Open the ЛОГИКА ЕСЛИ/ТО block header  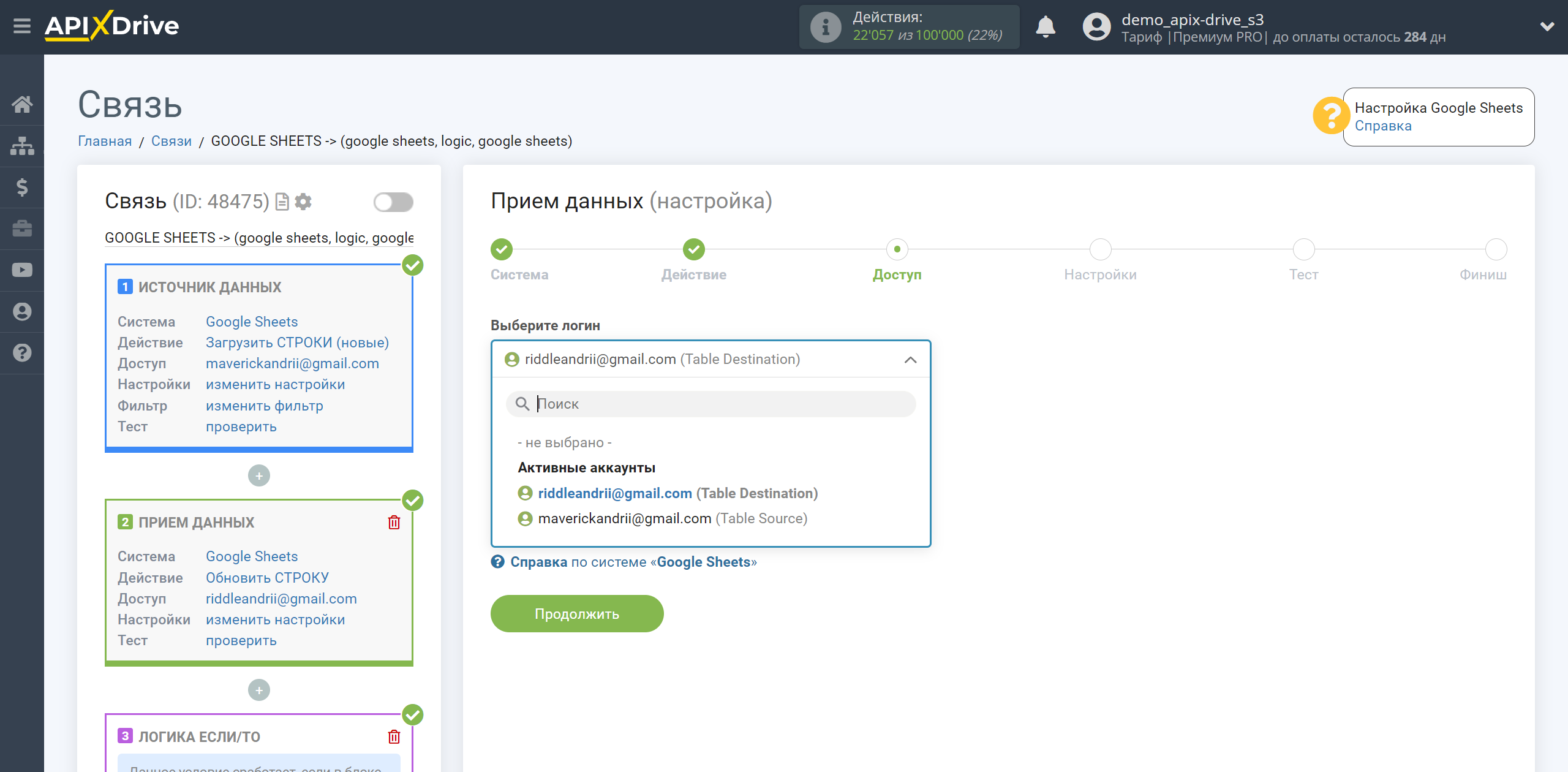pyautogui.click(x=199, y=736)
